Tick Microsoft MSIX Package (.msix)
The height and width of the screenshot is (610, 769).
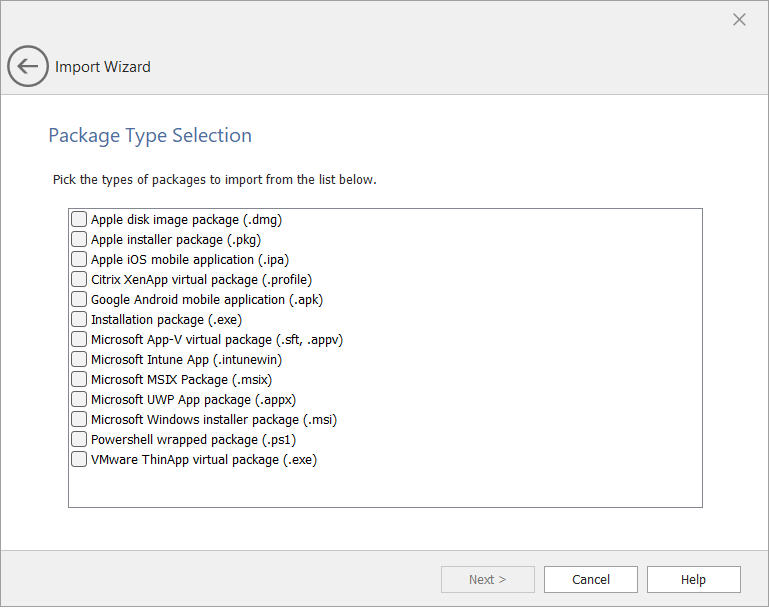tap(79, 379)
